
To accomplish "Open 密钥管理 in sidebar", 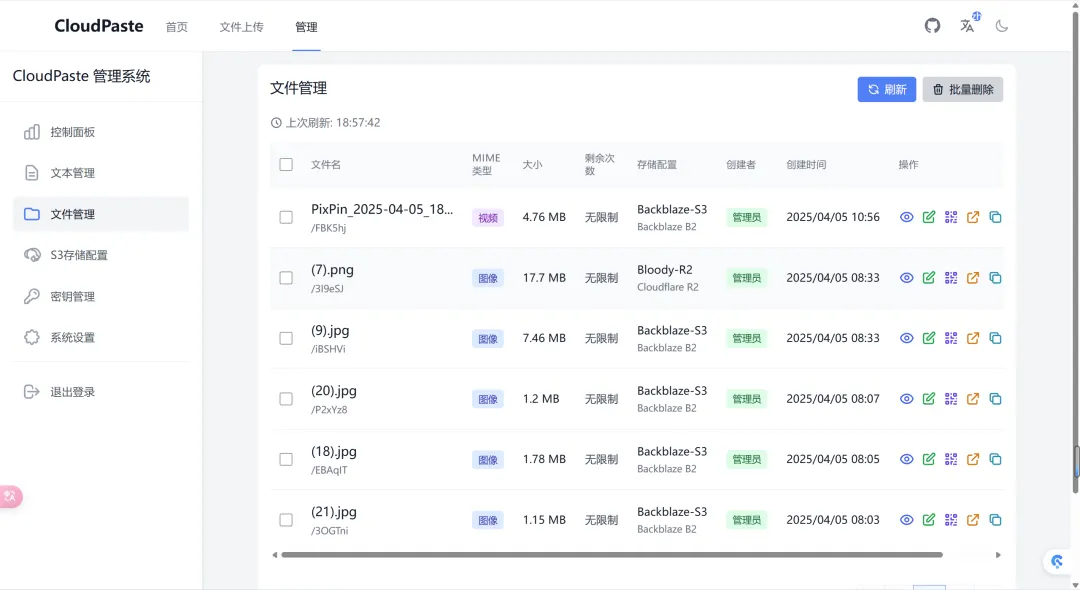I will tap(101, 297).
